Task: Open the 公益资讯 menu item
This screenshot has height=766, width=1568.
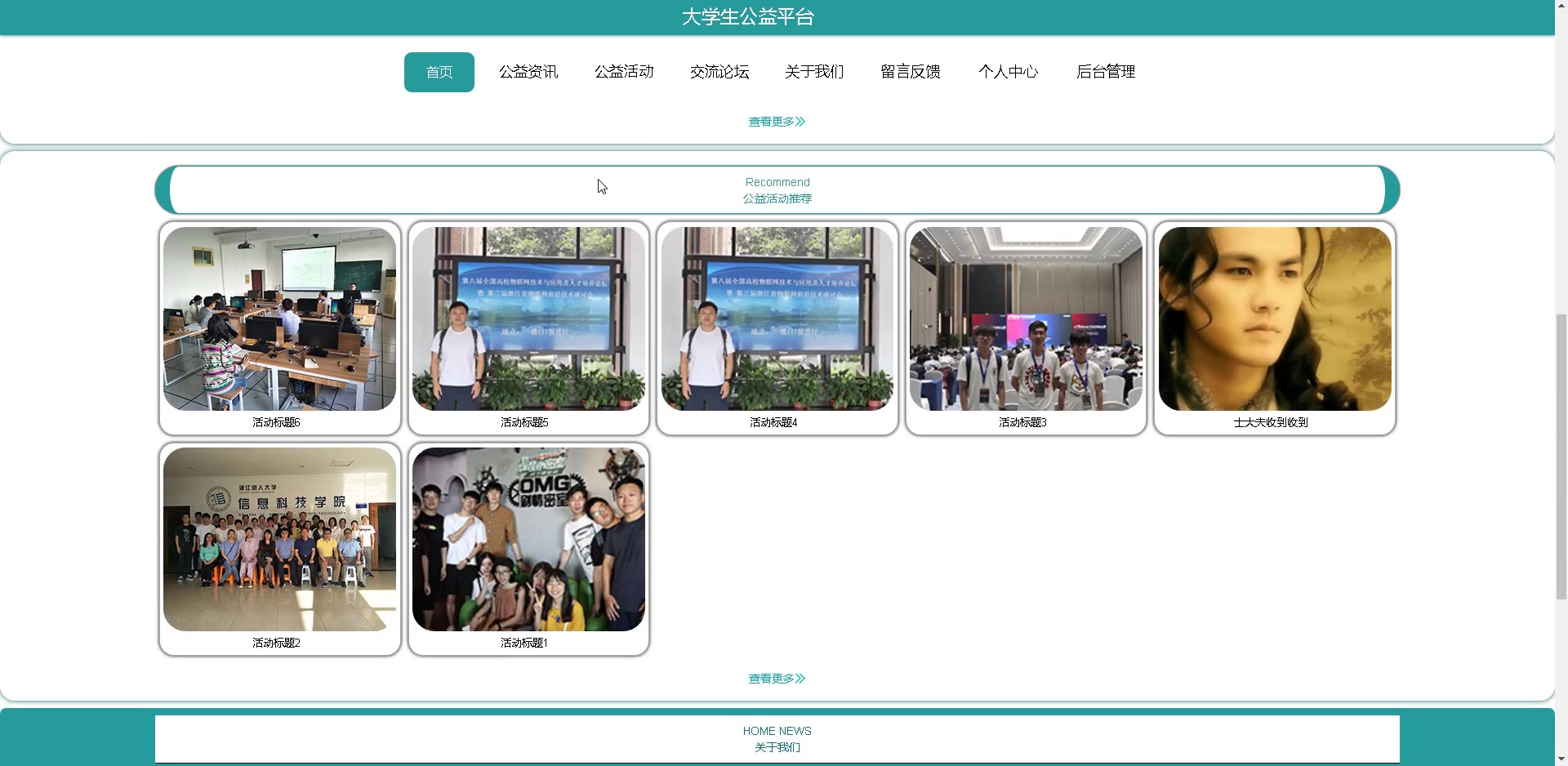Action: (528, 72)
